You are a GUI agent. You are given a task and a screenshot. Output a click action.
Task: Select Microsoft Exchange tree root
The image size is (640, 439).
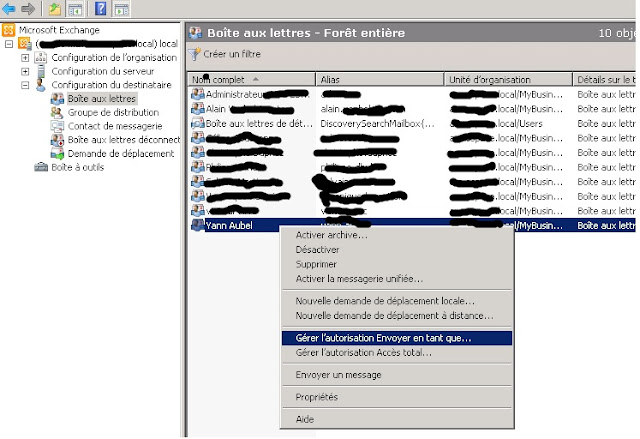(59, 30)
